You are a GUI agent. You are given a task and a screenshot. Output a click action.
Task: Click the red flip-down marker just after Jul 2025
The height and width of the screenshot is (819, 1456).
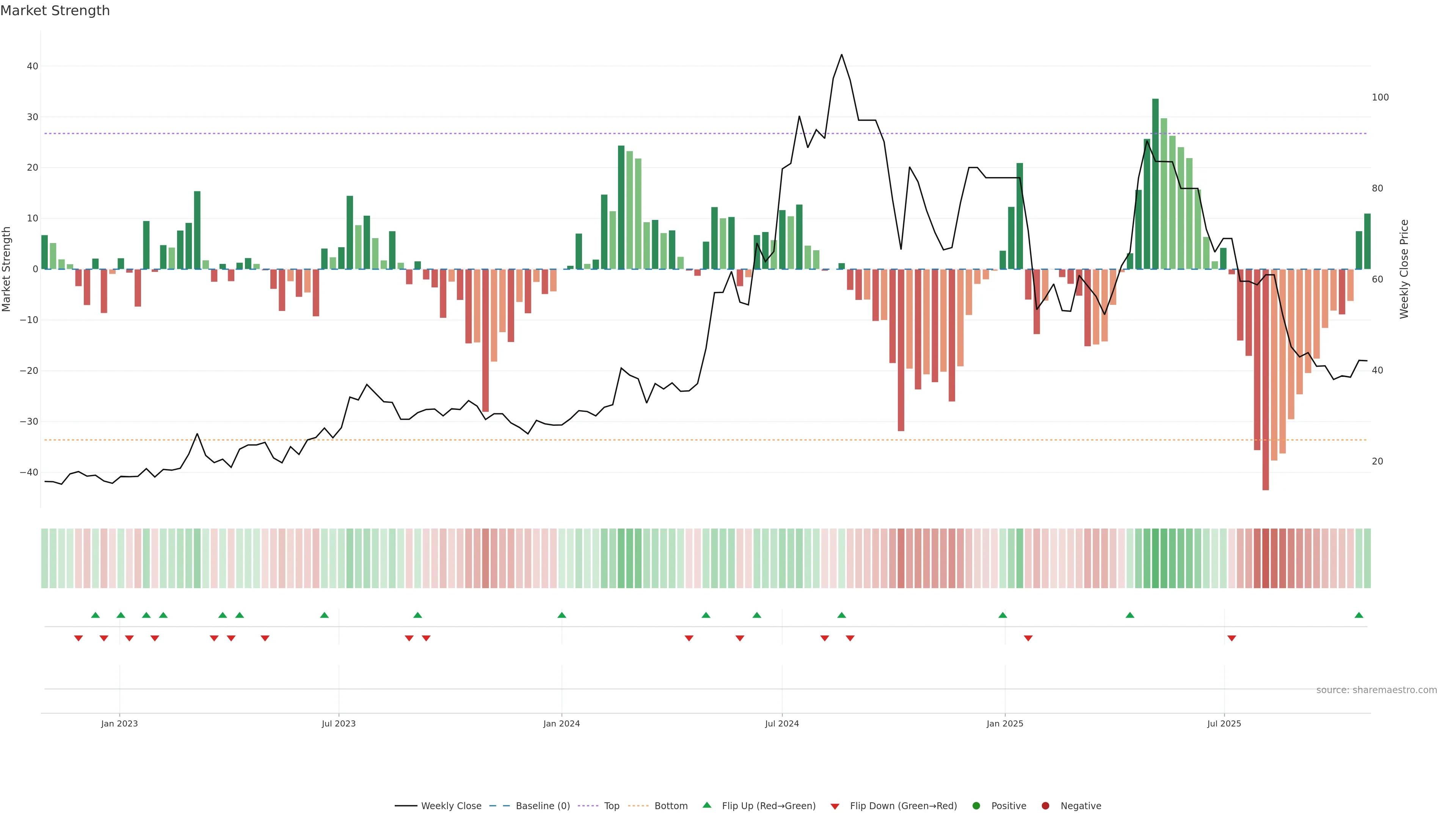[1232, 638]
